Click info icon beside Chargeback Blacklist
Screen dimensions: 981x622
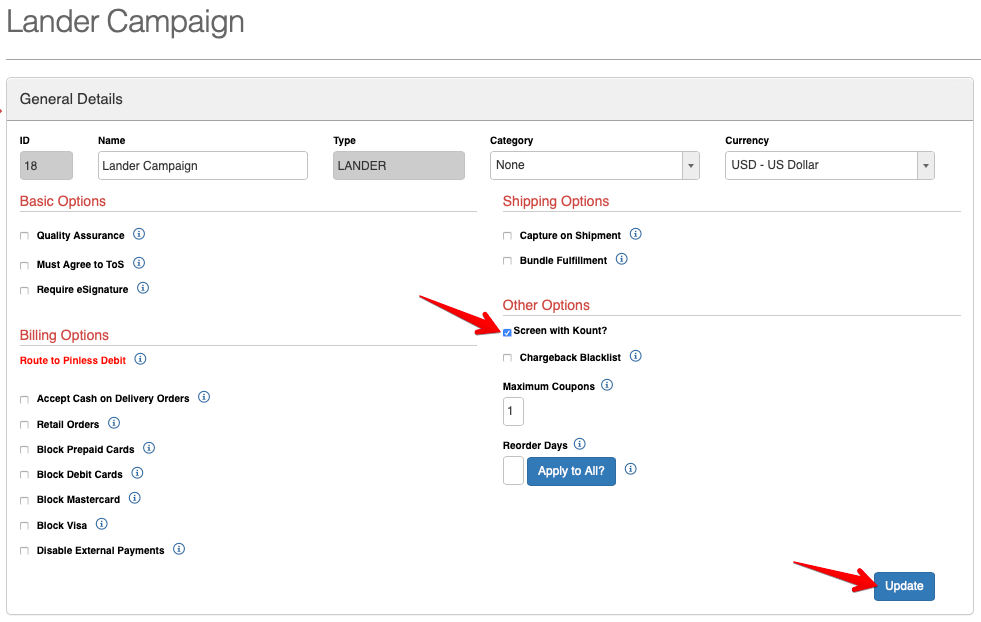click(x=636, y=357)
